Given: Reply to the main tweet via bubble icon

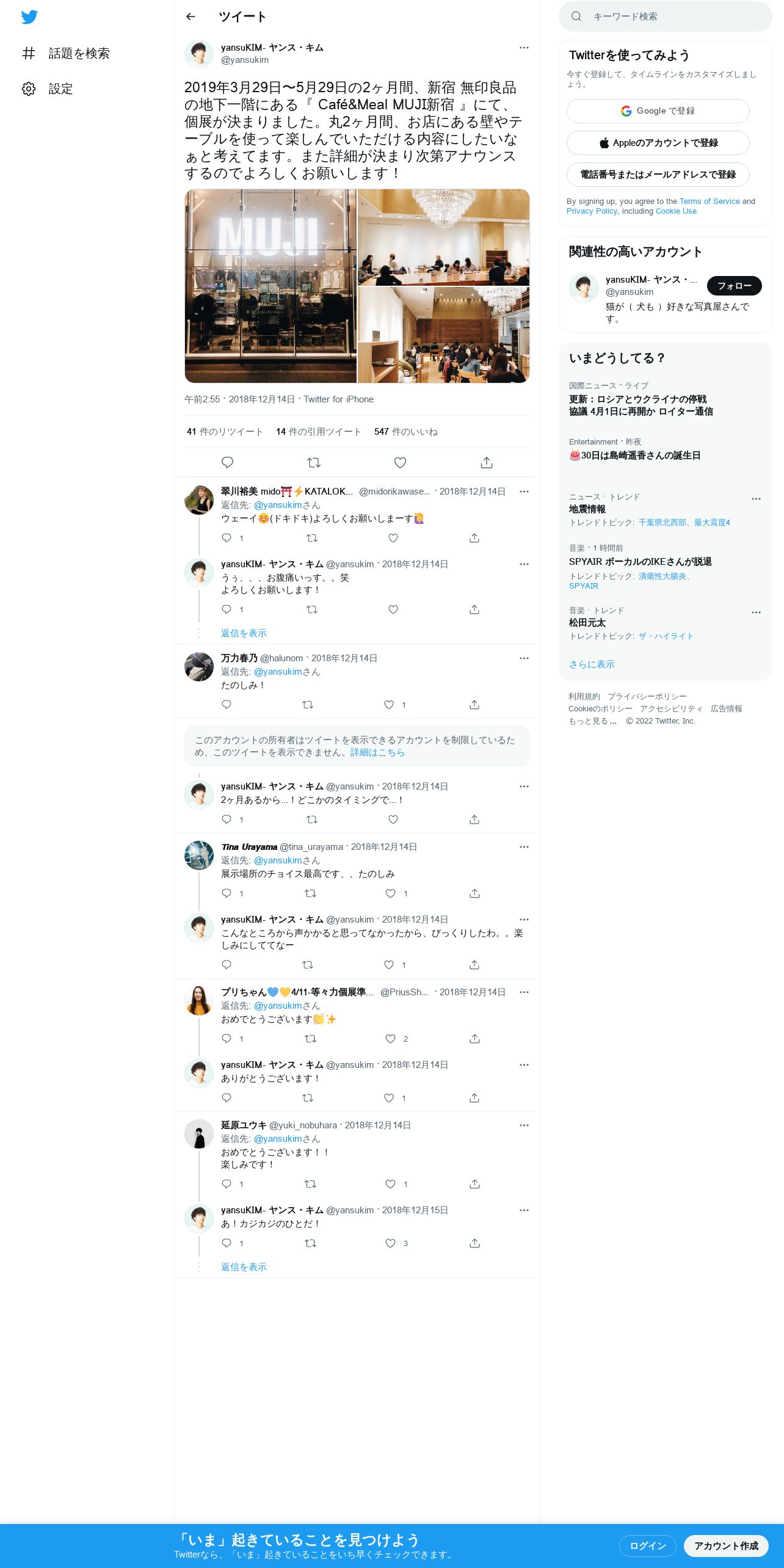Looking at the screenshot, I should point(227,462).
